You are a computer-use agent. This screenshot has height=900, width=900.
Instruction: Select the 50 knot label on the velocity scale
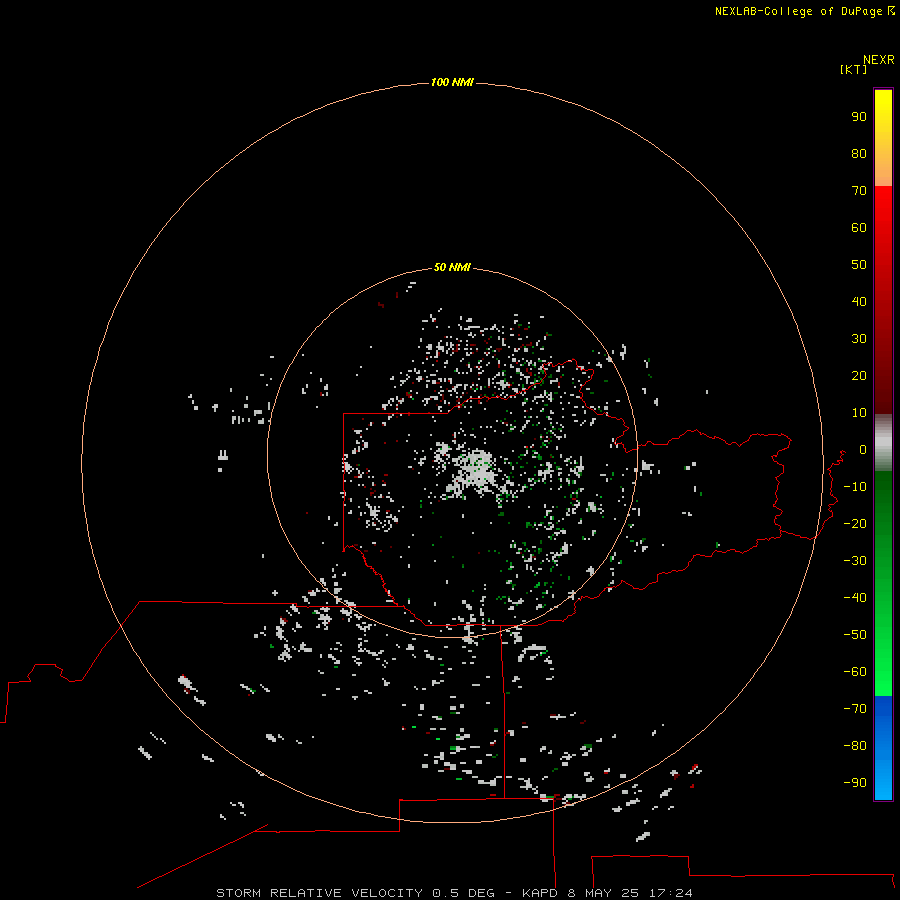[x=859, y=265]
